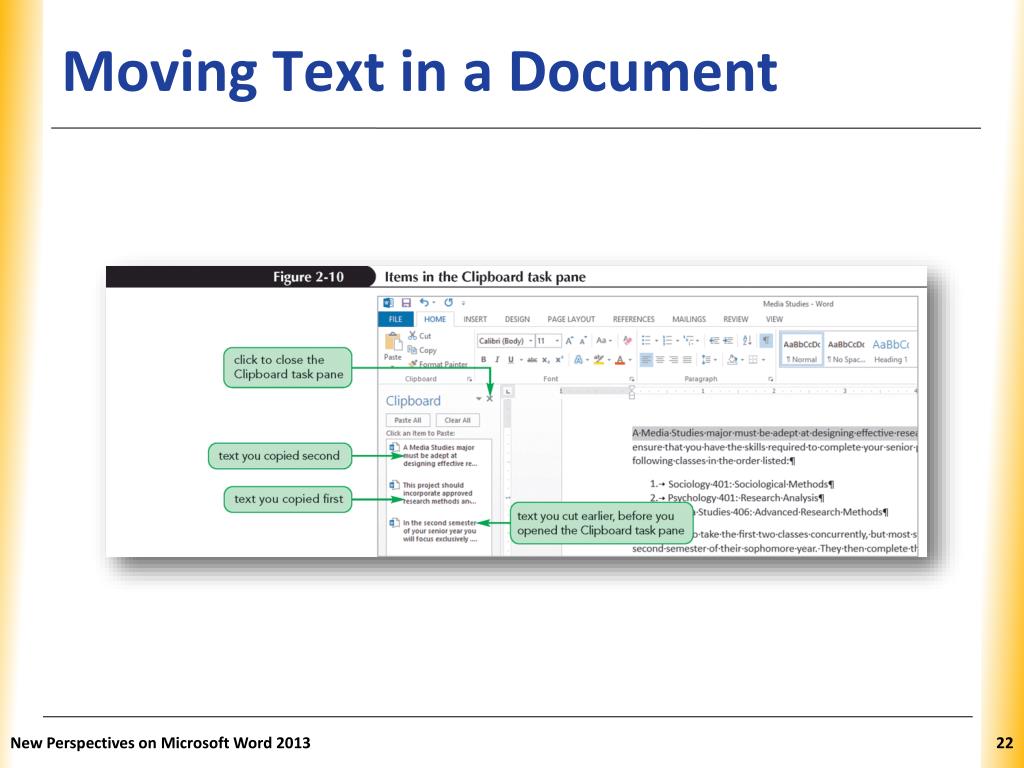This screenshot has height=768, width=1024.
Task: Toggle Underline formatting
Action: coord(511,360)
